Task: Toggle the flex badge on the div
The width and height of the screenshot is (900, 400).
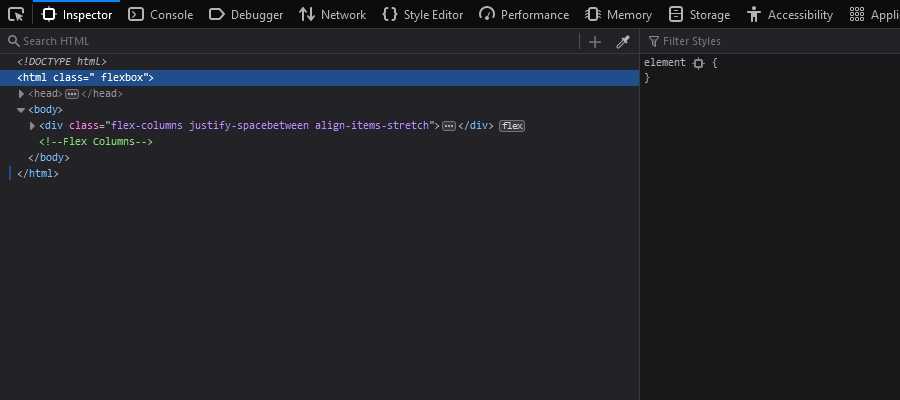Action: click(x=512, y=126)
